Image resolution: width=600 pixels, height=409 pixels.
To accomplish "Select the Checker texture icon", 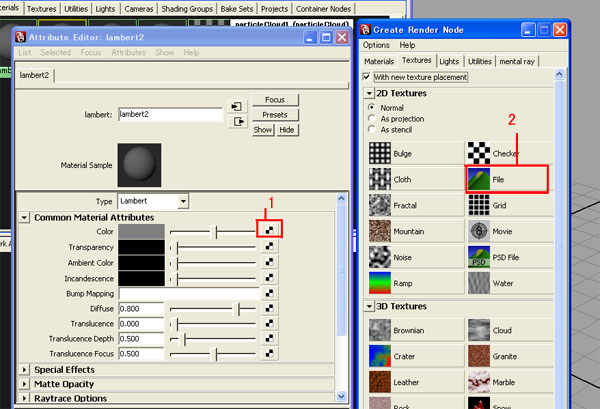I will [480, 153].
